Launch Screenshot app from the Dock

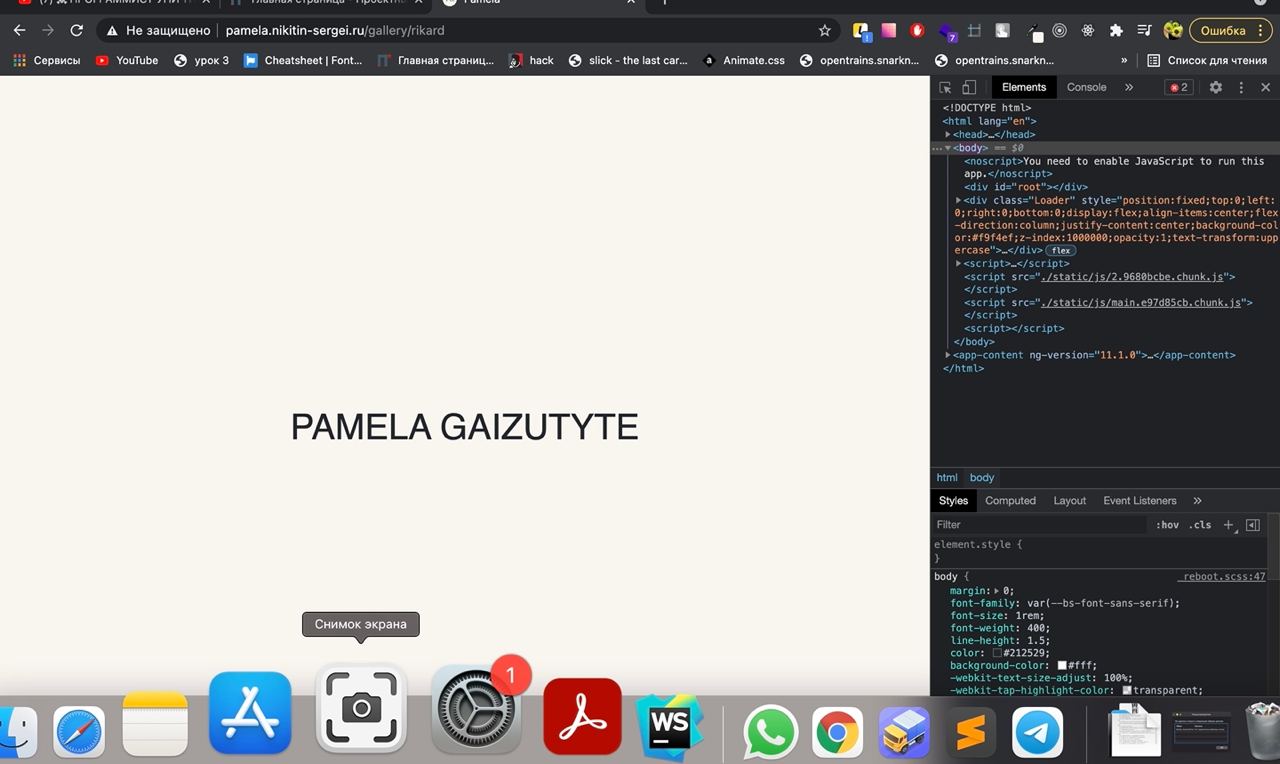(x=361, y=708)
